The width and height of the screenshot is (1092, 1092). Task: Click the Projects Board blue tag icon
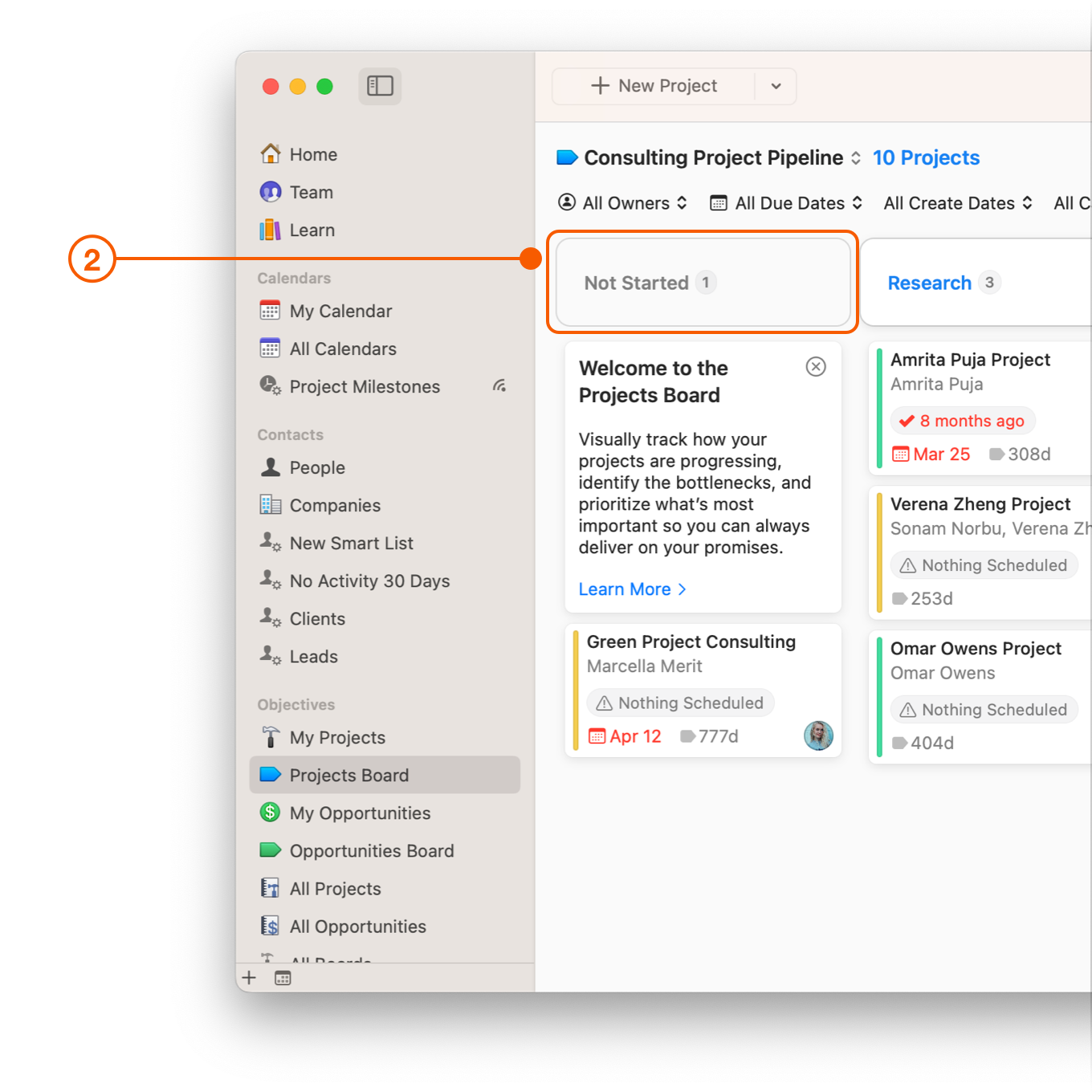click(x=271, y=775)
